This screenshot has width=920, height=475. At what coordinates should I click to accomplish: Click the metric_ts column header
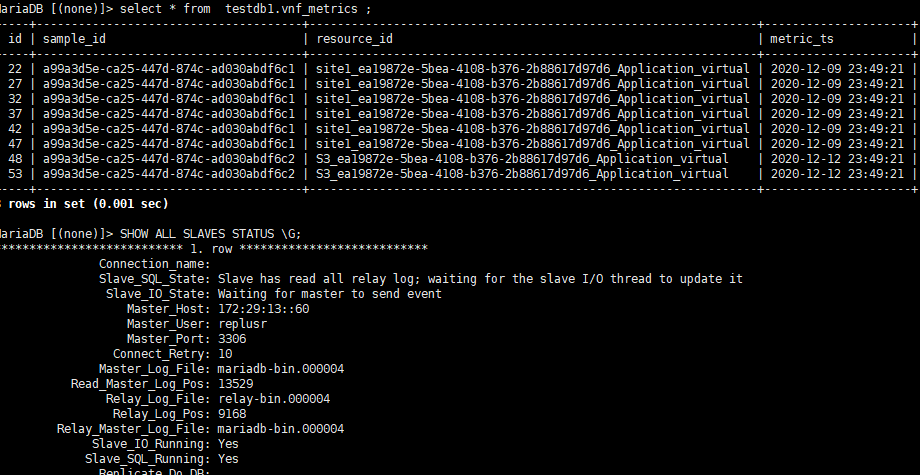pyautogui.click(x=802, y=38)
